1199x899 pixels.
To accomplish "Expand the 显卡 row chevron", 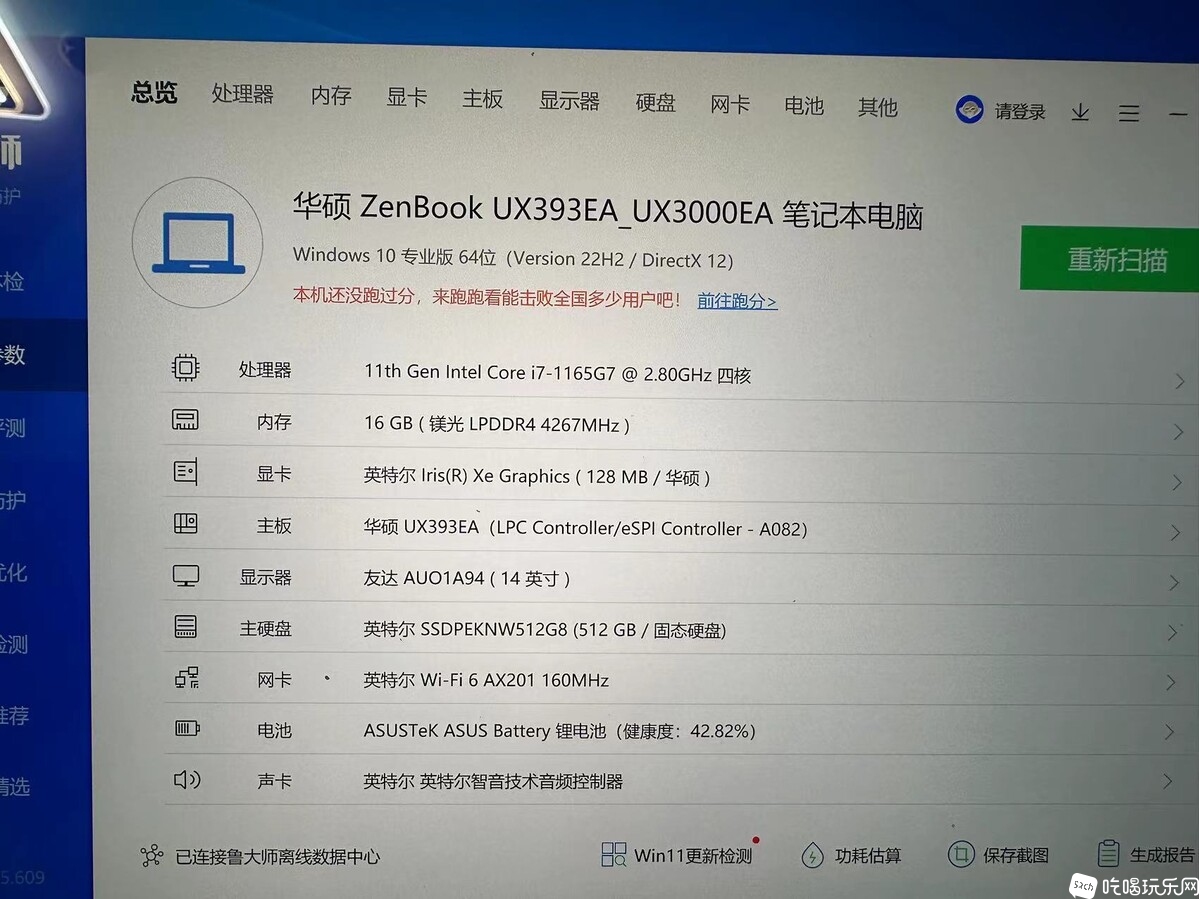I will (1178, 483).
